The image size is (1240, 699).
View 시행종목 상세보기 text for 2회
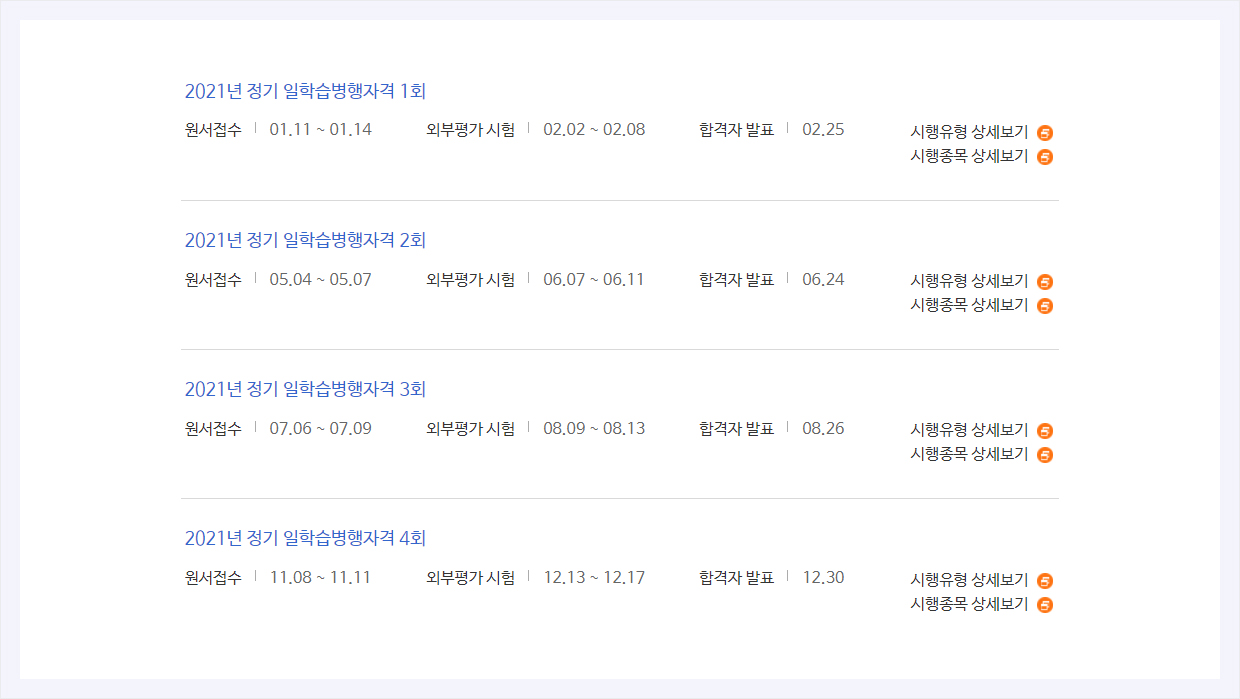coord(969,305)
